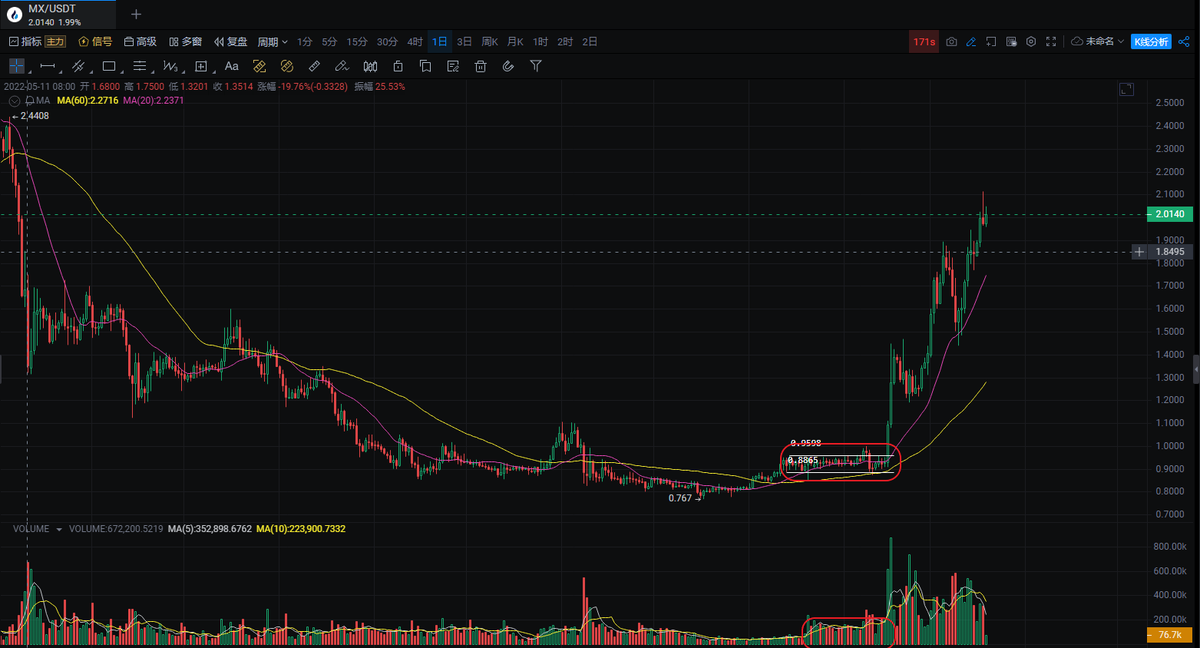The width and height of the screenshot is (1200, 648).
Task: Click the MA(5) volume legend label
Action: click(x=210, y=528)
